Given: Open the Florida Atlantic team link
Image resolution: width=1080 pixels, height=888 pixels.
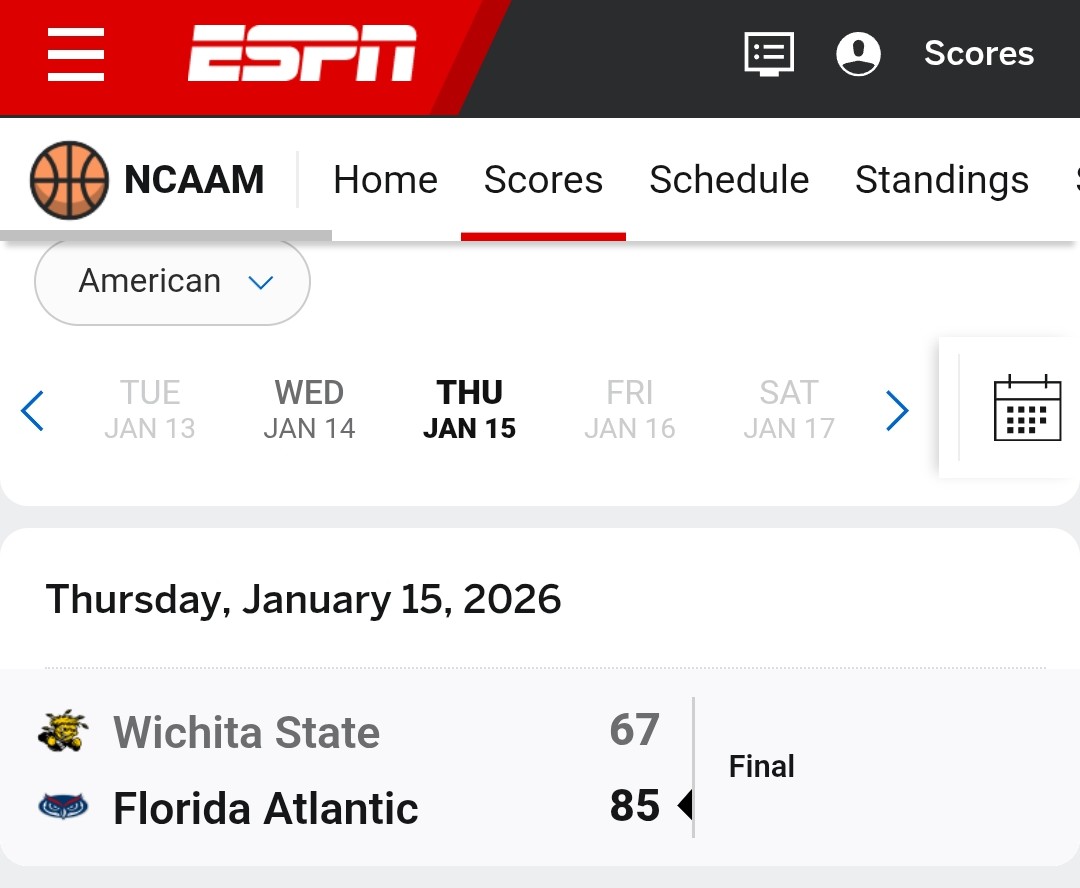Looking at the screenshot, I should click(265, 808).
